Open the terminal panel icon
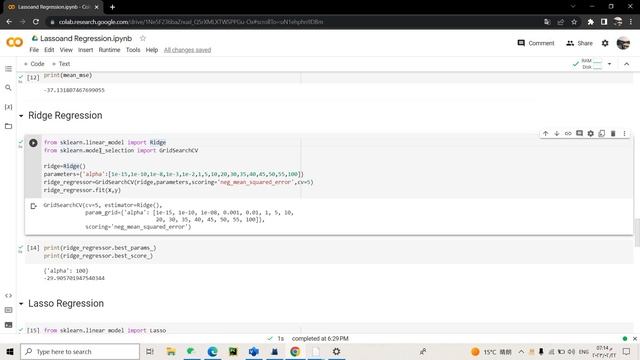The width and height of the screenshot is (640, 360). click(8, 325)
